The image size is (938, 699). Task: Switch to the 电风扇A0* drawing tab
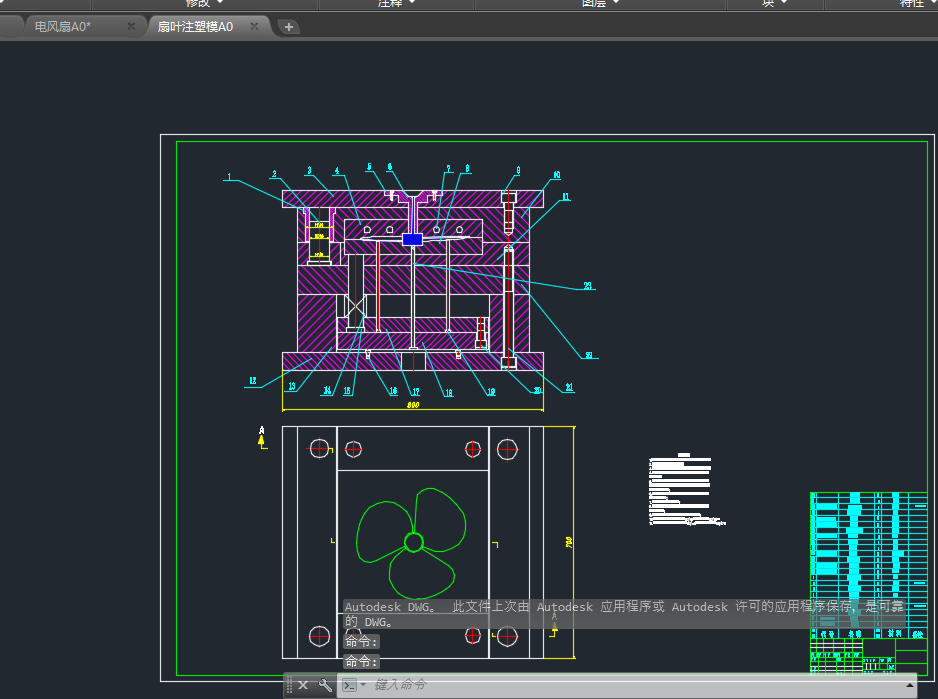63,27
